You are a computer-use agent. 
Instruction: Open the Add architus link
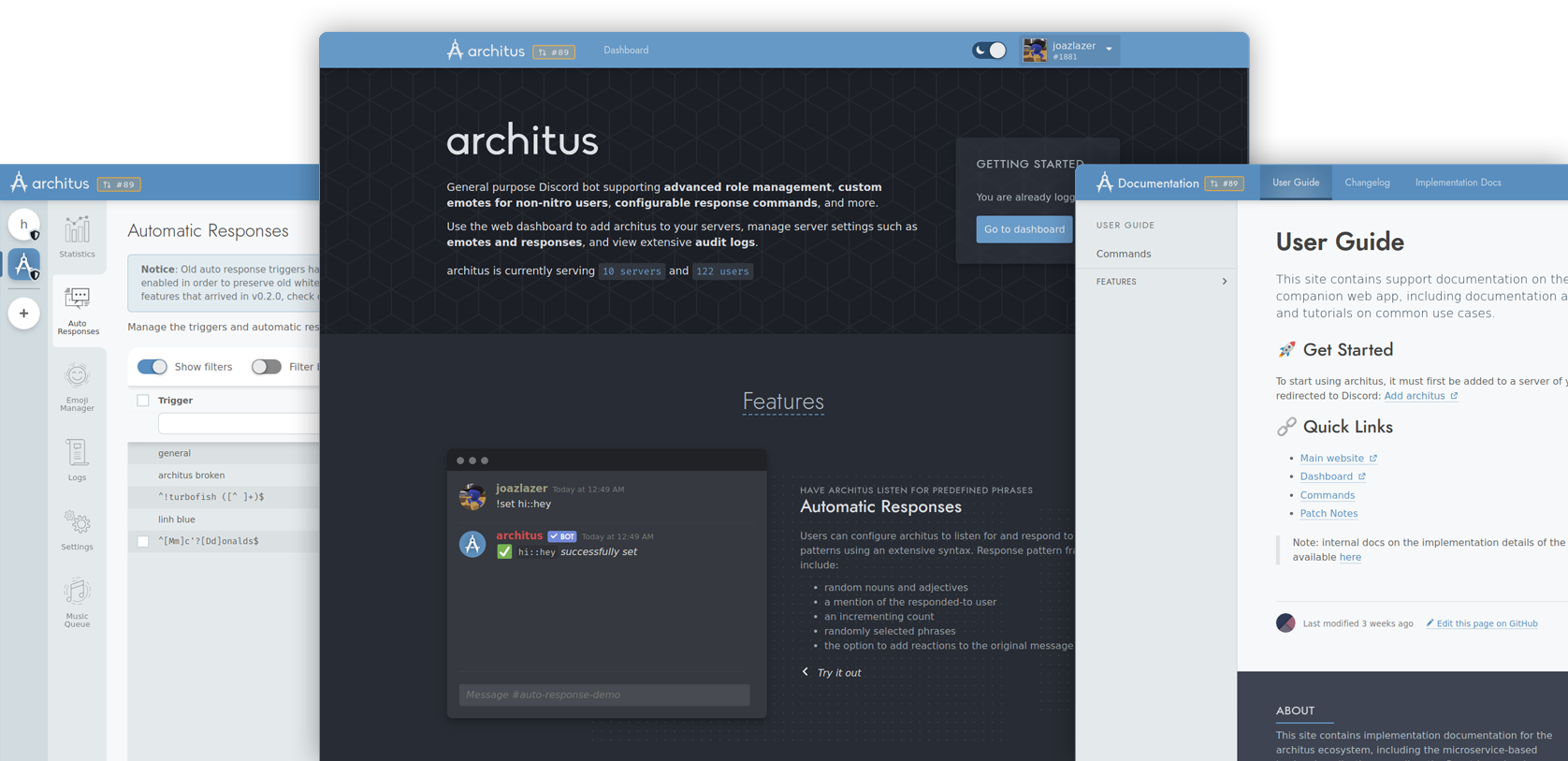1421,396
